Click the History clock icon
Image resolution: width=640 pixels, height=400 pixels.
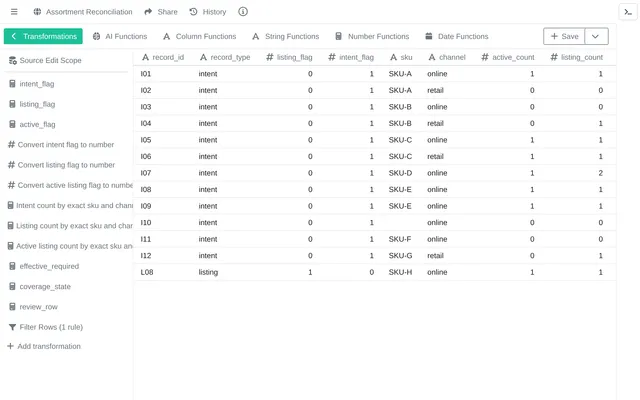[x=193, y=12]
